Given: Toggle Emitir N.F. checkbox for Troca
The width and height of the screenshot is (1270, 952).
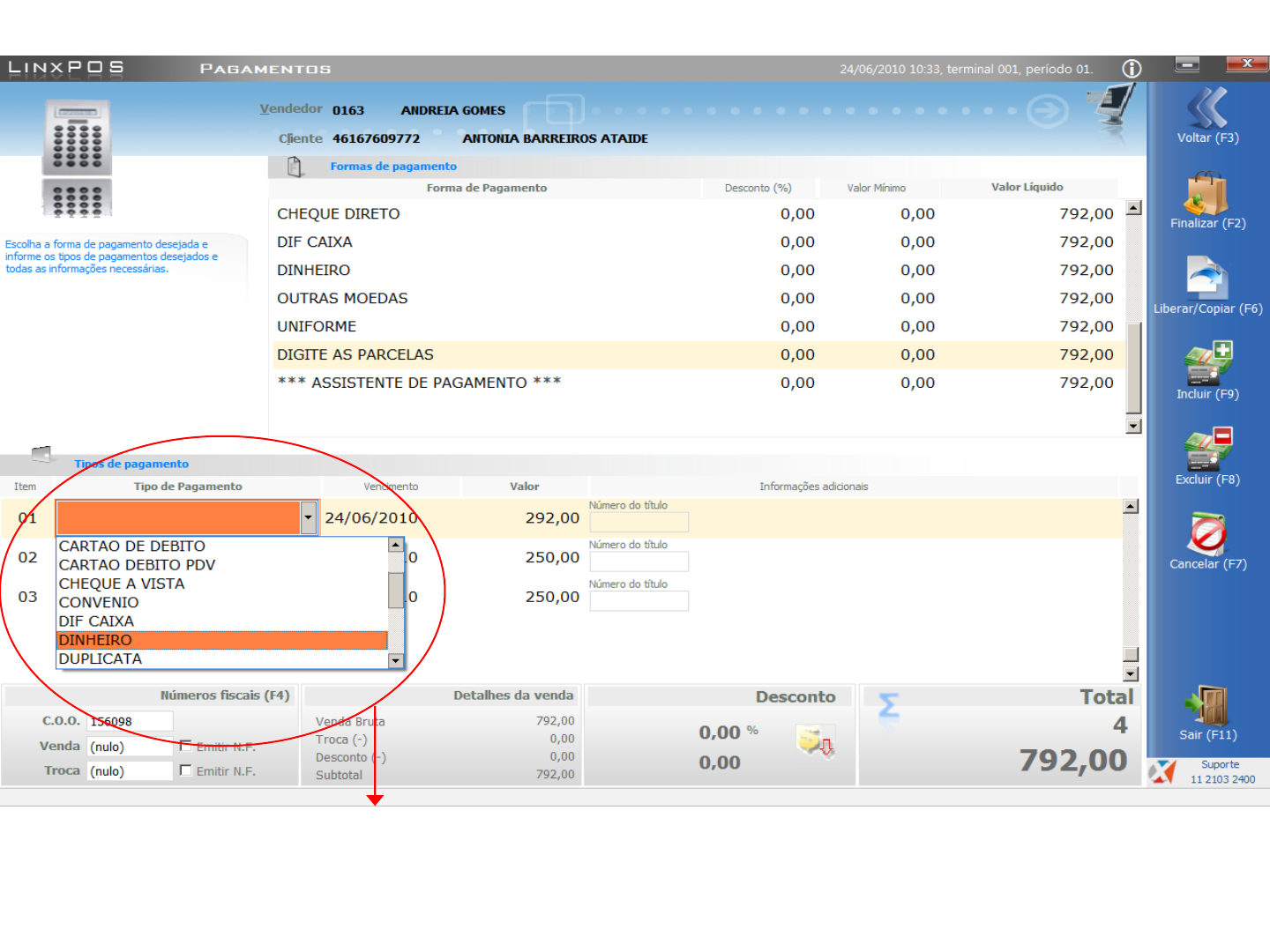Looking at the screenshot, I should coord(185,770).
